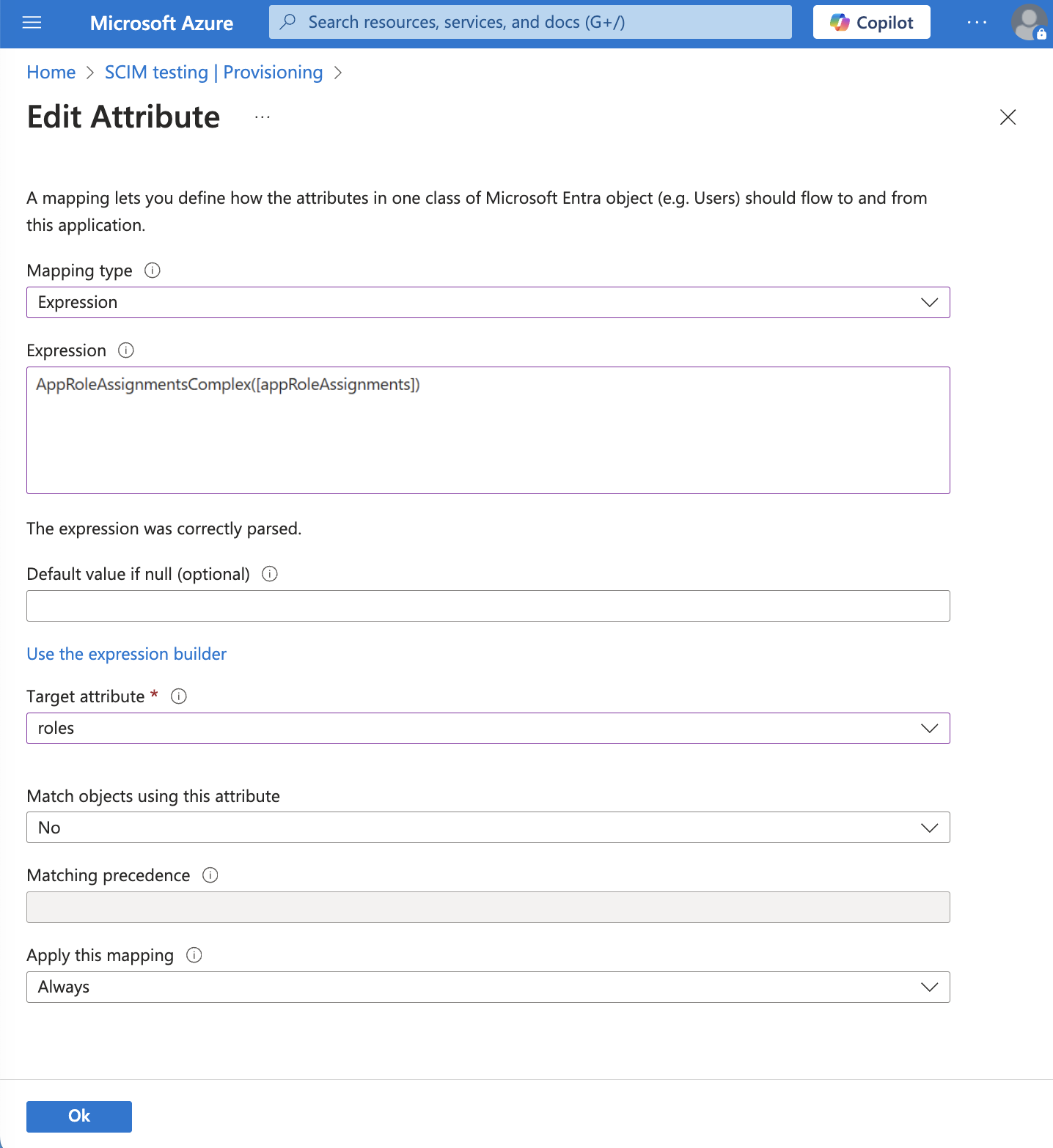
Task: Open Copilot from the top bar
Action: 871,22
